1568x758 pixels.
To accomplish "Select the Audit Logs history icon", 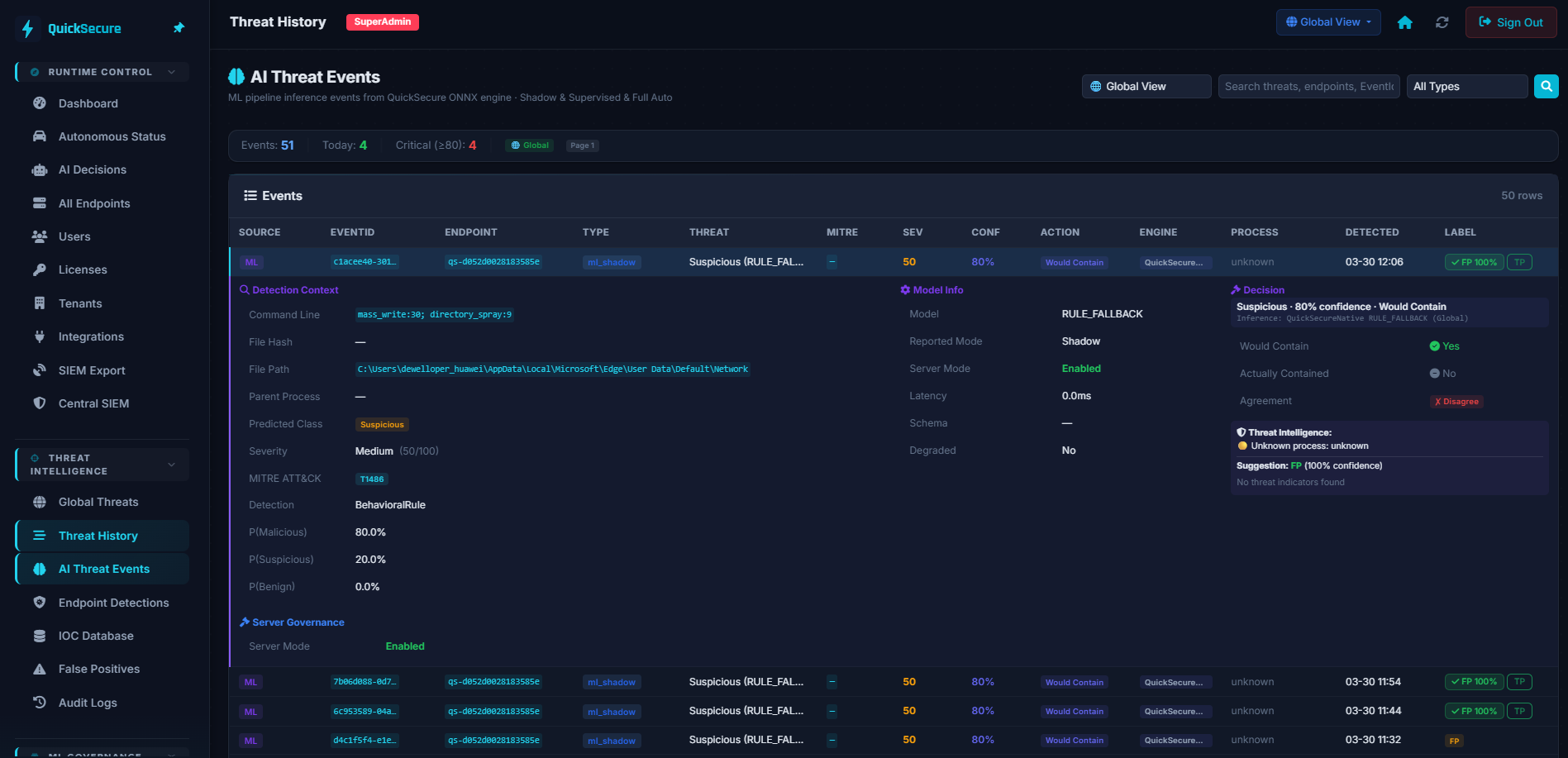I will tap(40, 702).
